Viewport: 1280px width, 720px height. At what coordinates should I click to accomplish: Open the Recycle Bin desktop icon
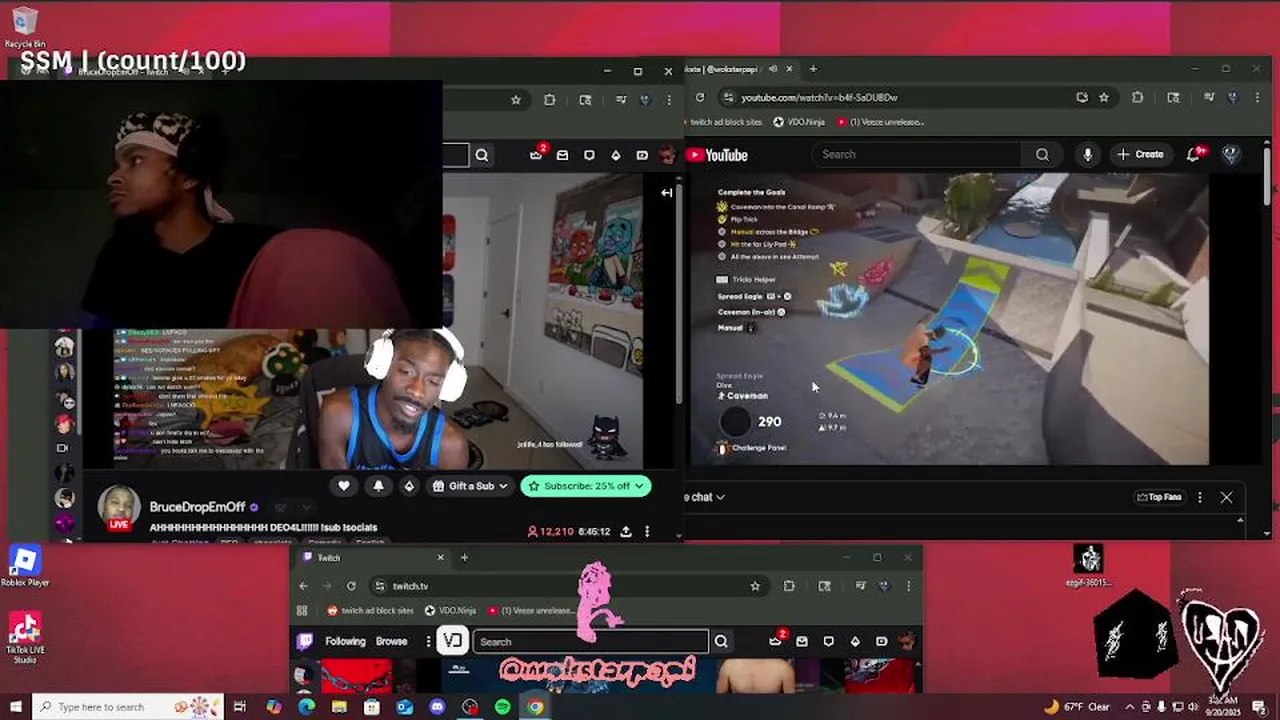point(24,27)
